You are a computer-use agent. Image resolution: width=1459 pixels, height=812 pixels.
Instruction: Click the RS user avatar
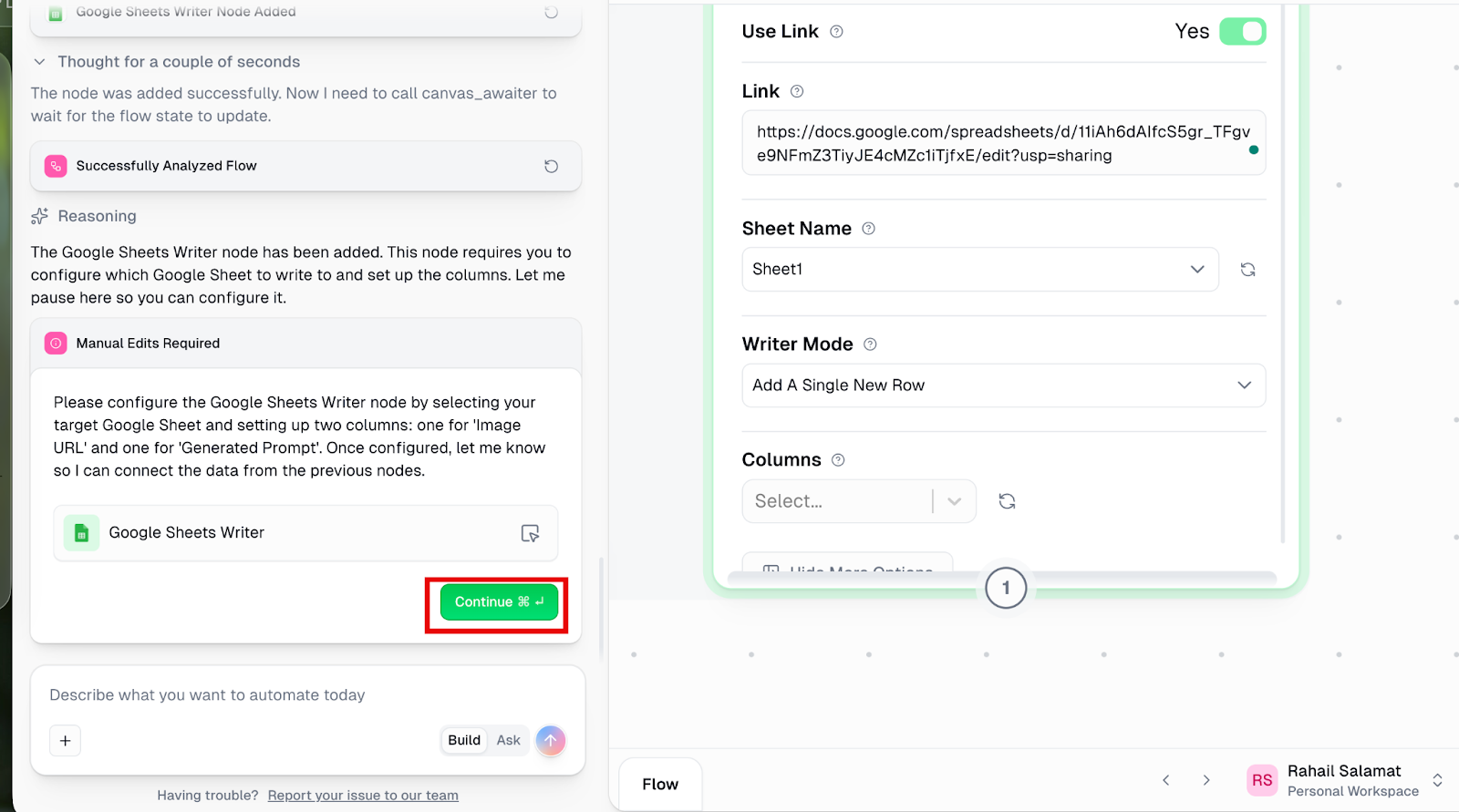tap(1262, 780)
